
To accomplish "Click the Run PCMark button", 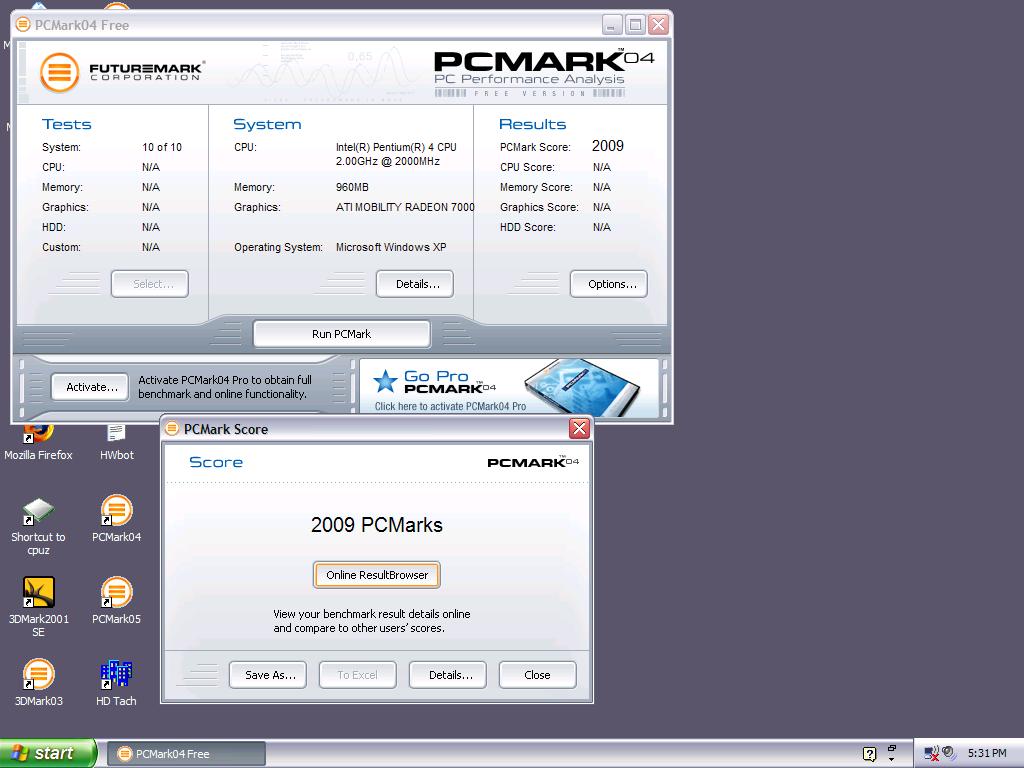I will point(342,334).
